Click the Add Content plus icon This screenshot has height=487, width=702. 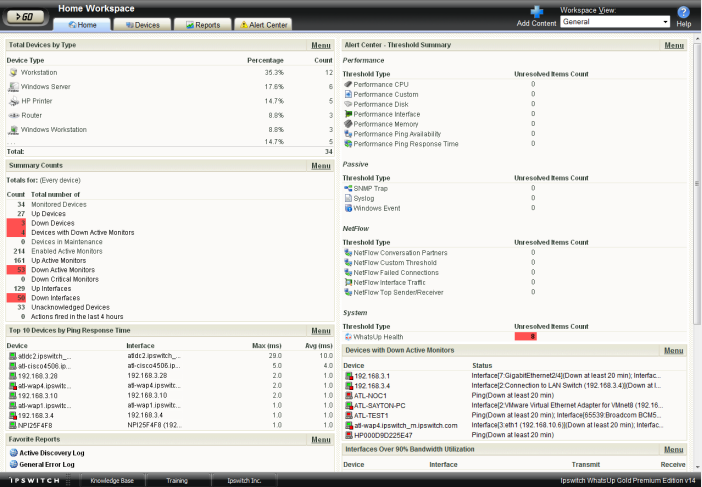(536, 12)
